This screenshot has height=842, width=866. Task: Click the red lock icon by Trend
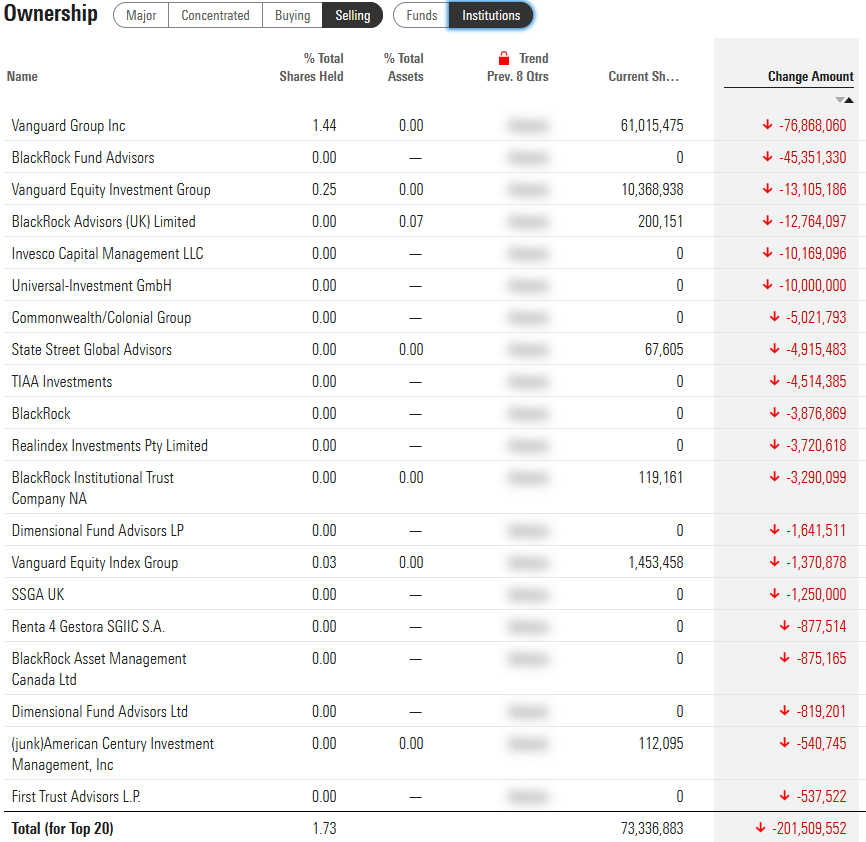pyautogui.click(x=504, y=58)
